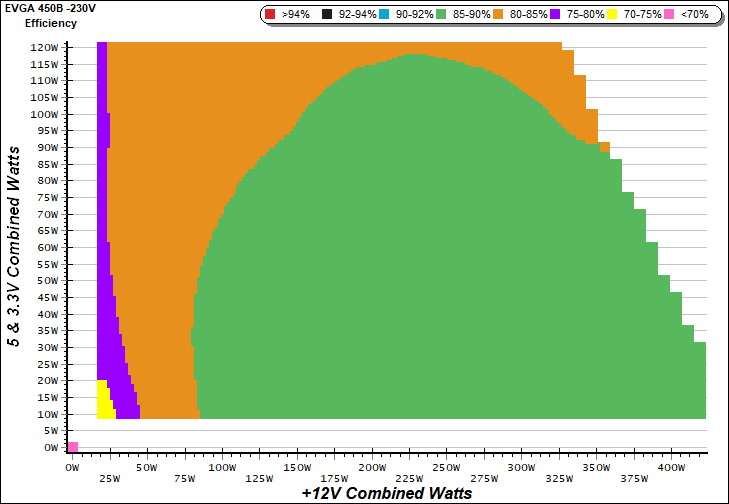Viewport: 729px width, 504px height.
Task: Click the red >94% legend swatch
Action: (x=270, y=15)
